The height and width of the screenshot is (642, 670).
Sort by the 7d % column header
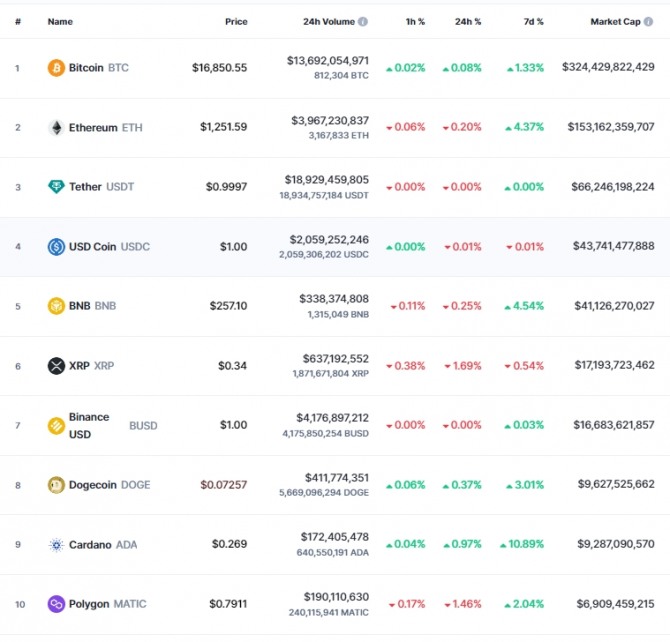point(534,21)
